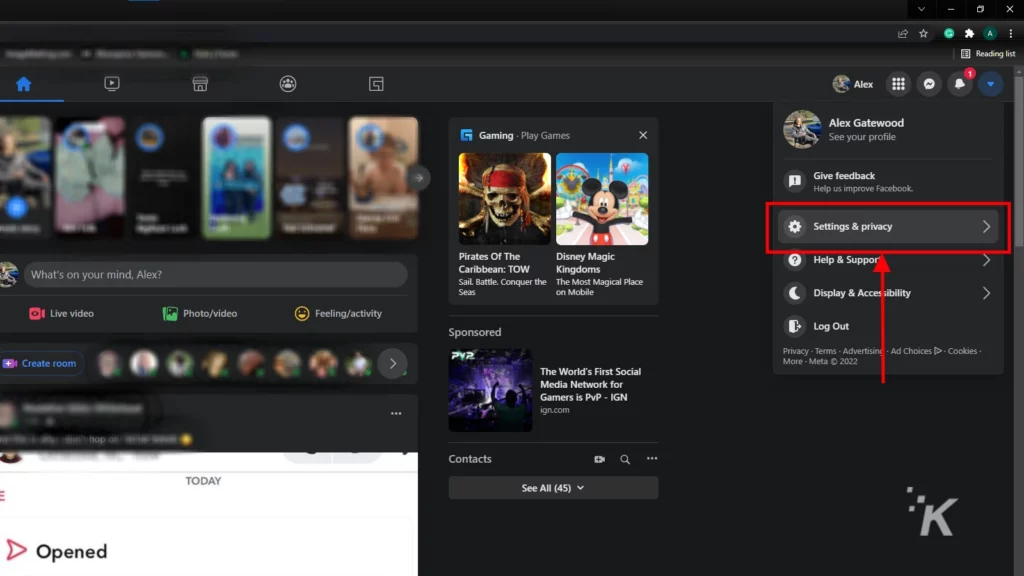
Task: Open The World's First Social Media Network ad link
Action: point(590,384)
